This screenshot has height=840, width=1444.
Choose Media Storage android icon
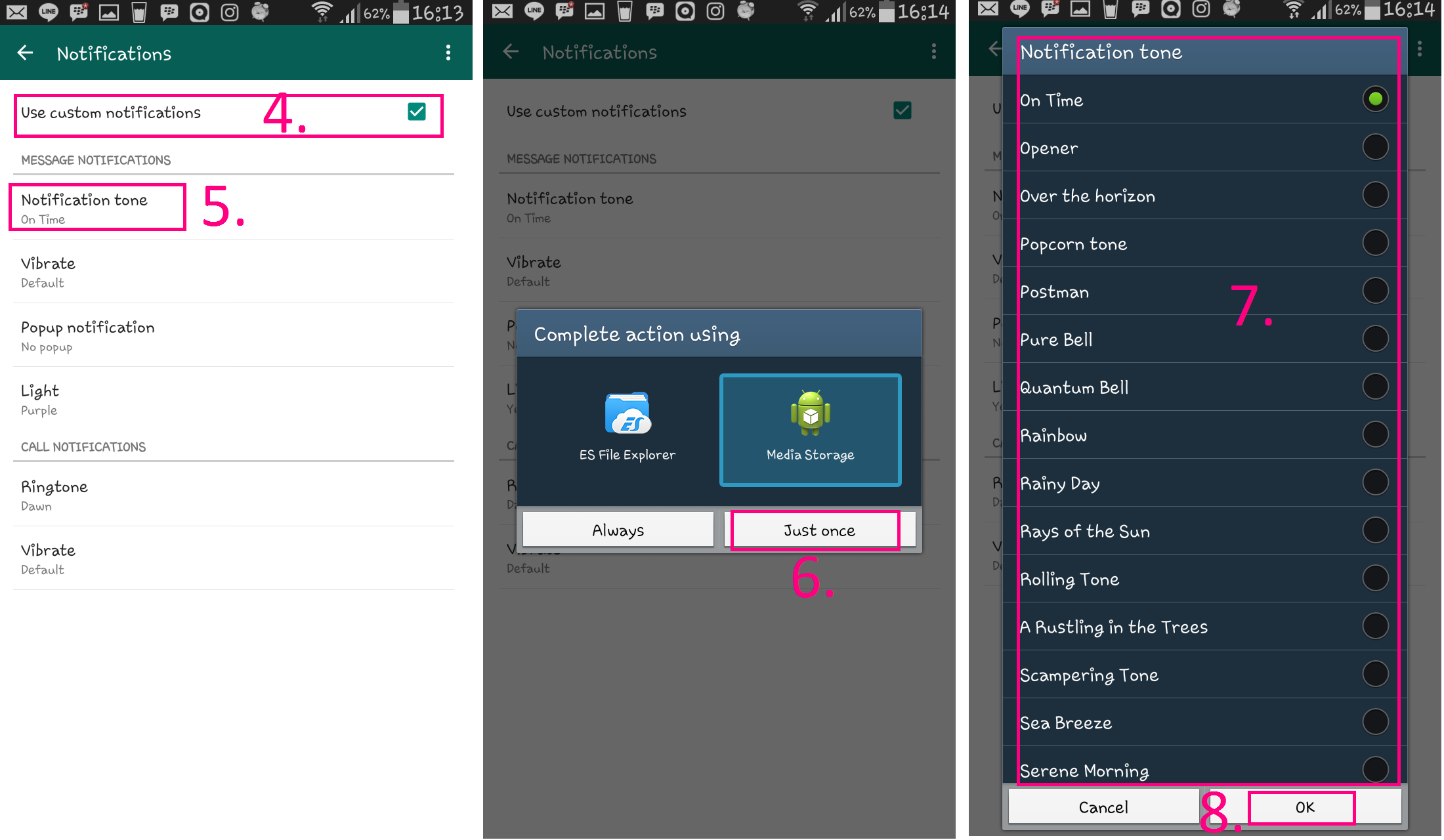pyautogui.click(x=810, y=413)
